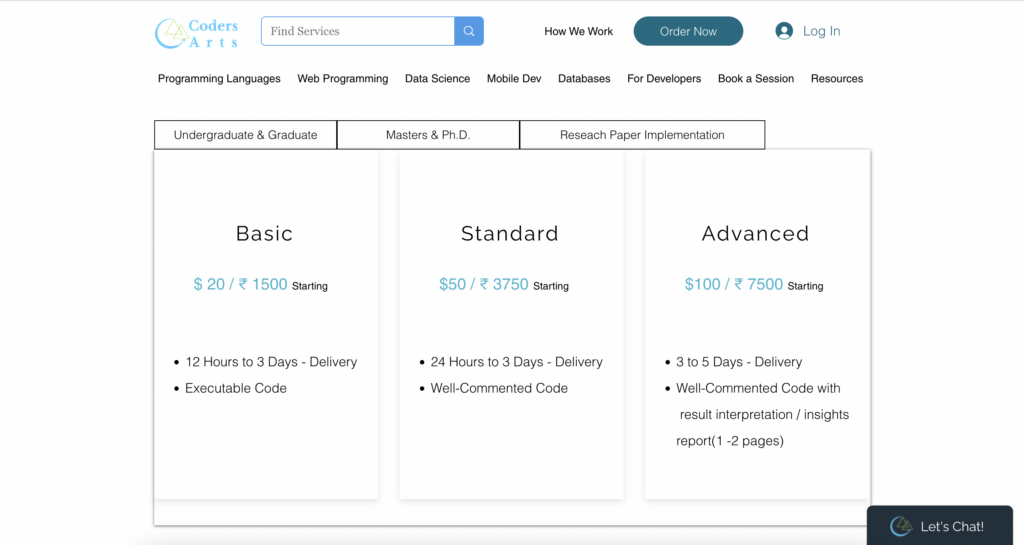This screenshot has width=1024, height=545.
Task: Click the Coders Arts logo
Action: (x=197, y=32)
